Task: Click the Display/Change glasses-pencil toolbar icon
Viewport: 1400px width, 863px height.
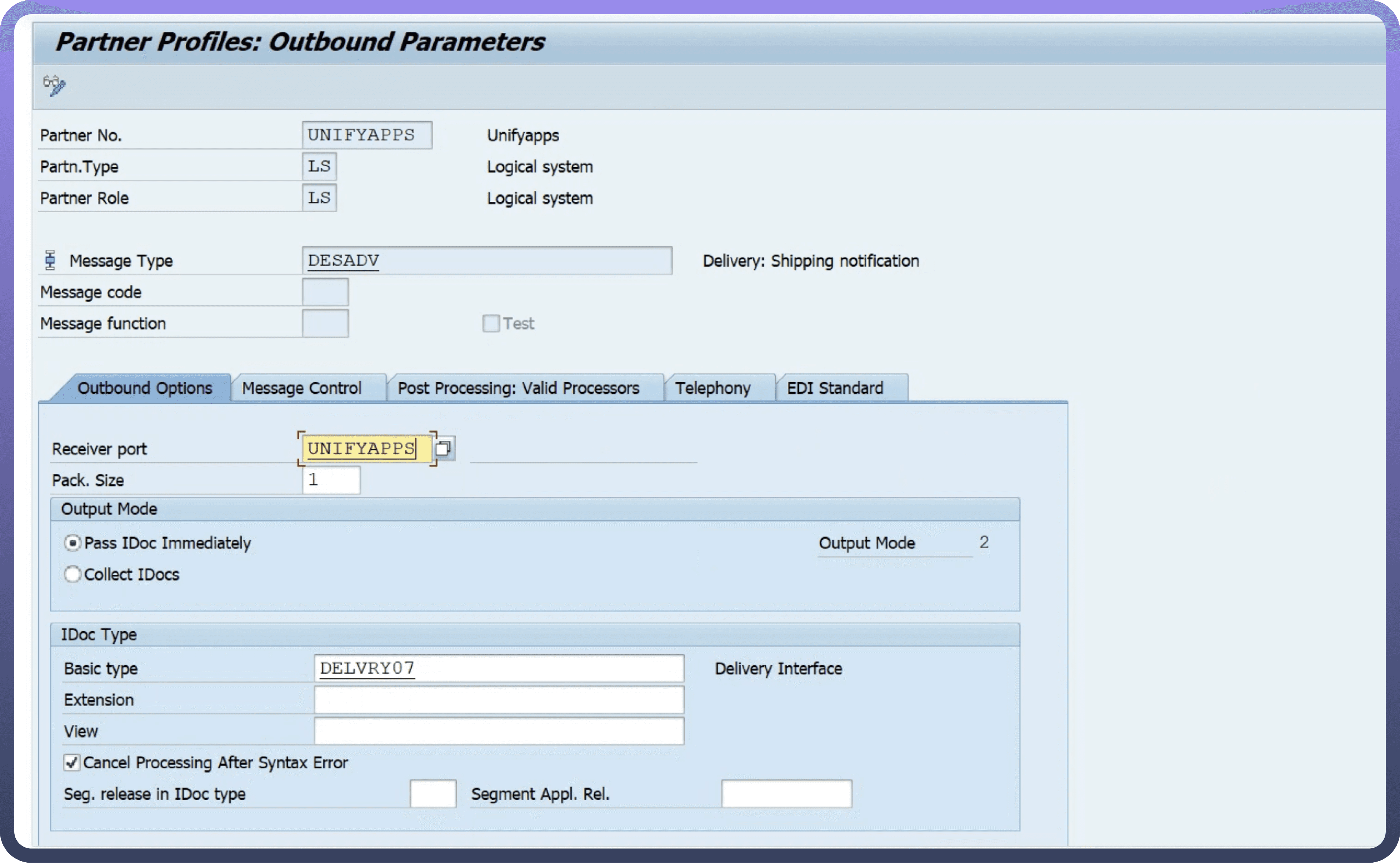Action: click(x=54, y=86)
